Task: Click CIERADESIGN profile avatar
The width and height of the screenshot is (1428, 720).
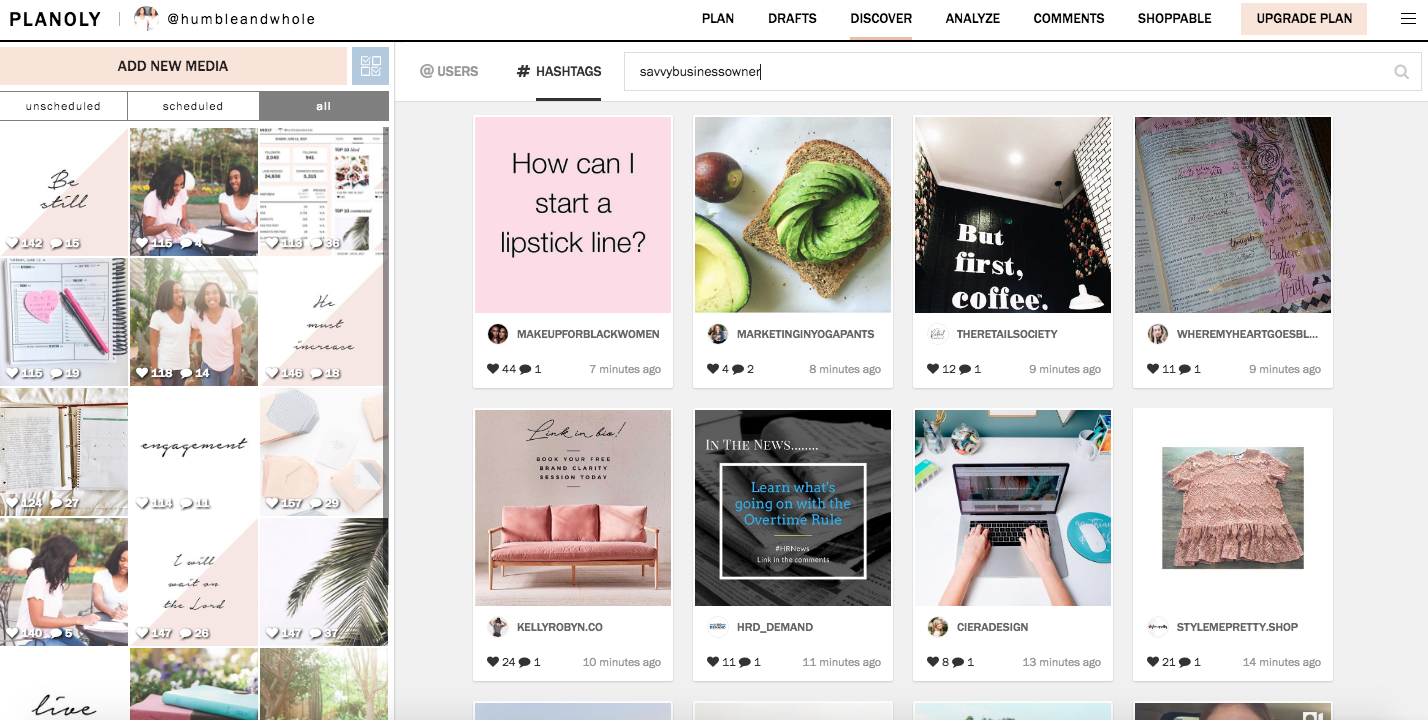Action: tap(938, 627)
